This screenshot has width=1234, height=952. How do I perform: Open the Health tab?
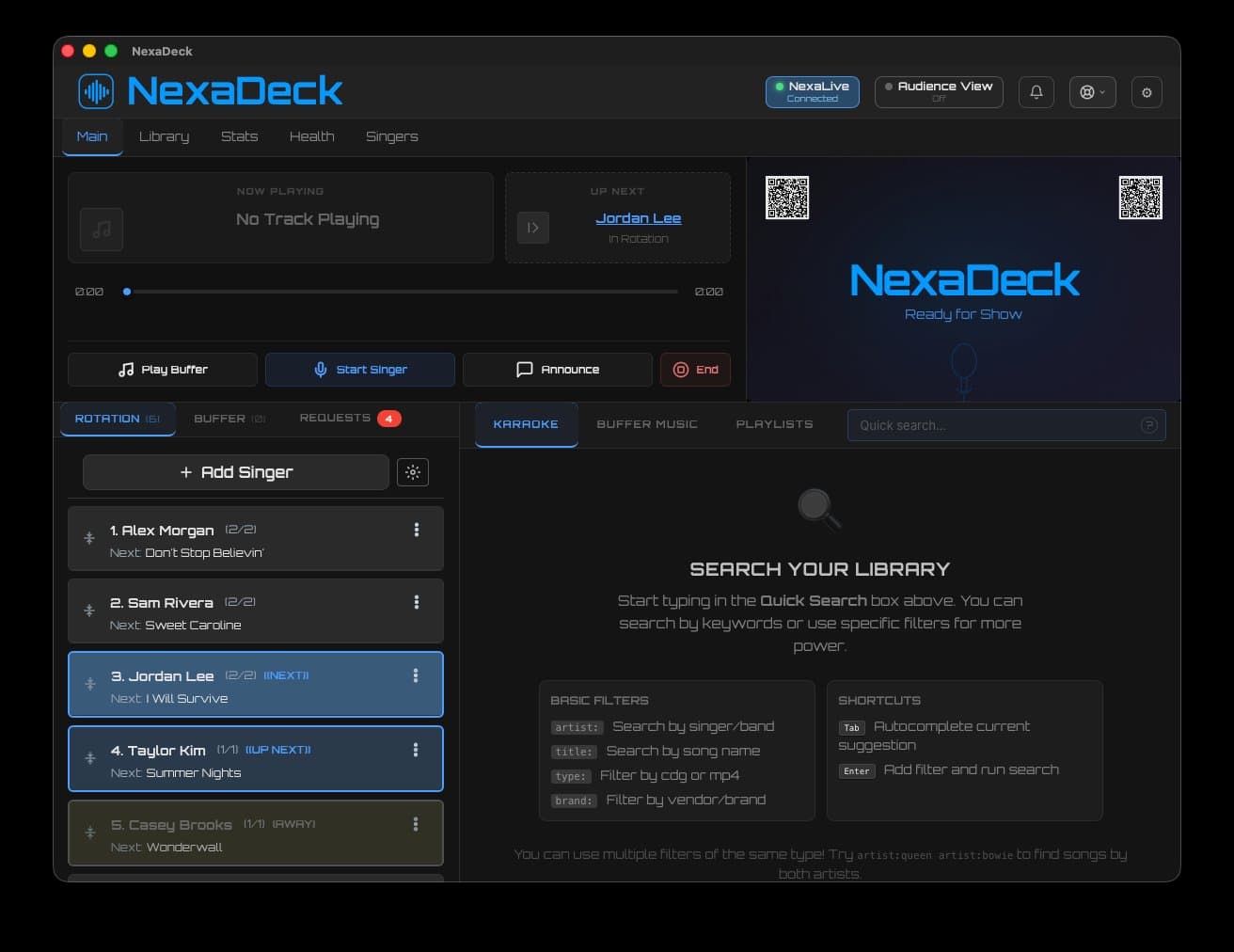pos(311,136)
